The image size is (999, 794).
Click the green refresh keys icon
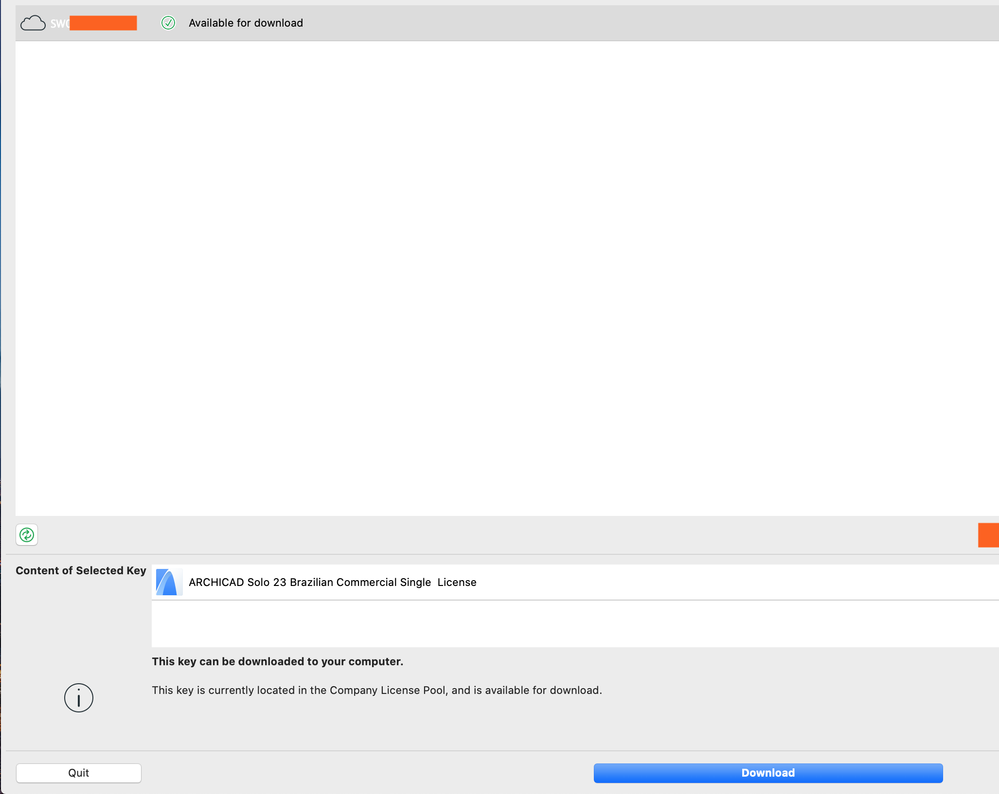[27, 535]
